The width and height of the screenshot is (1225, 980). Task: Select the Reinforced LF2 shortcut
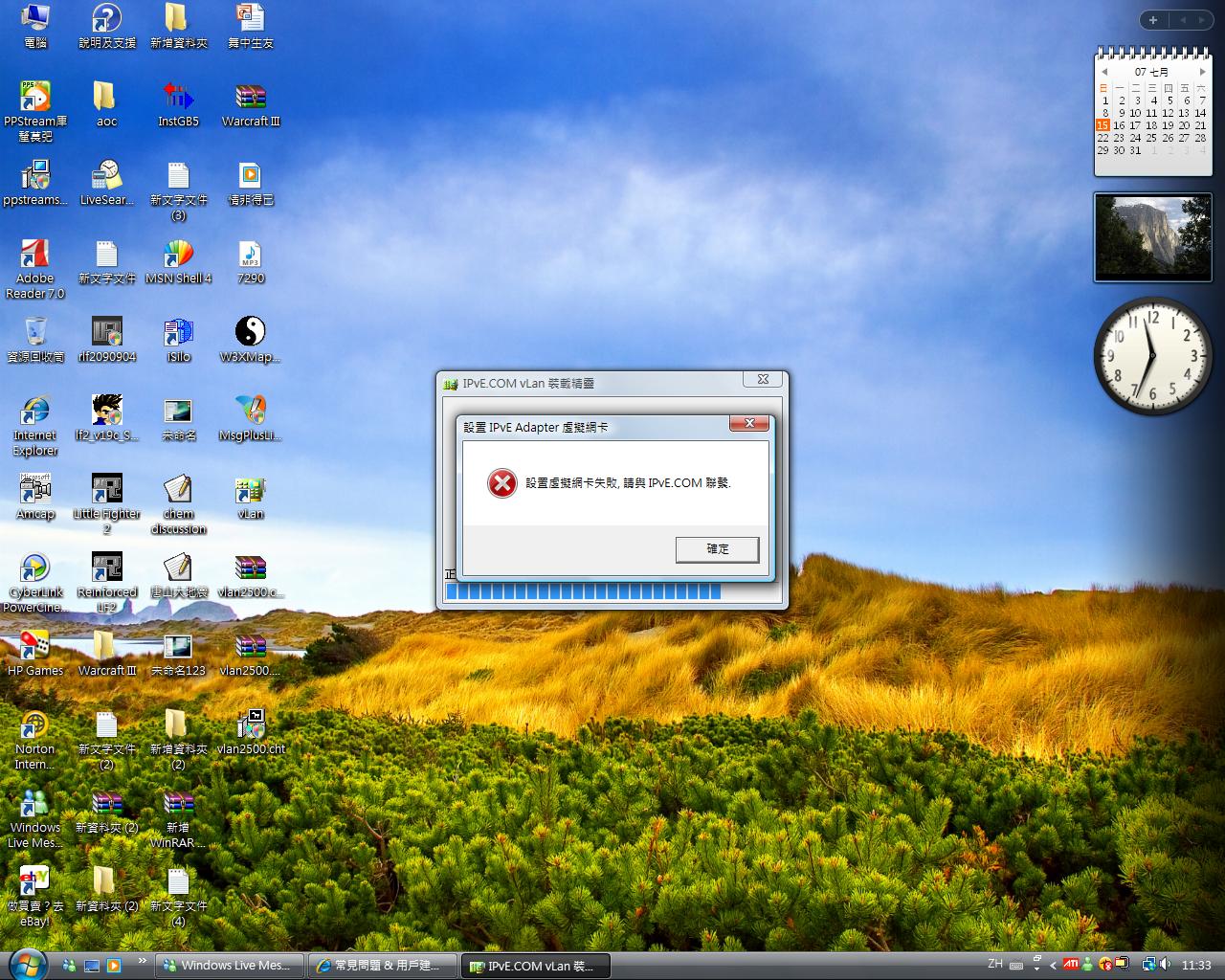[x=106, y=583]
